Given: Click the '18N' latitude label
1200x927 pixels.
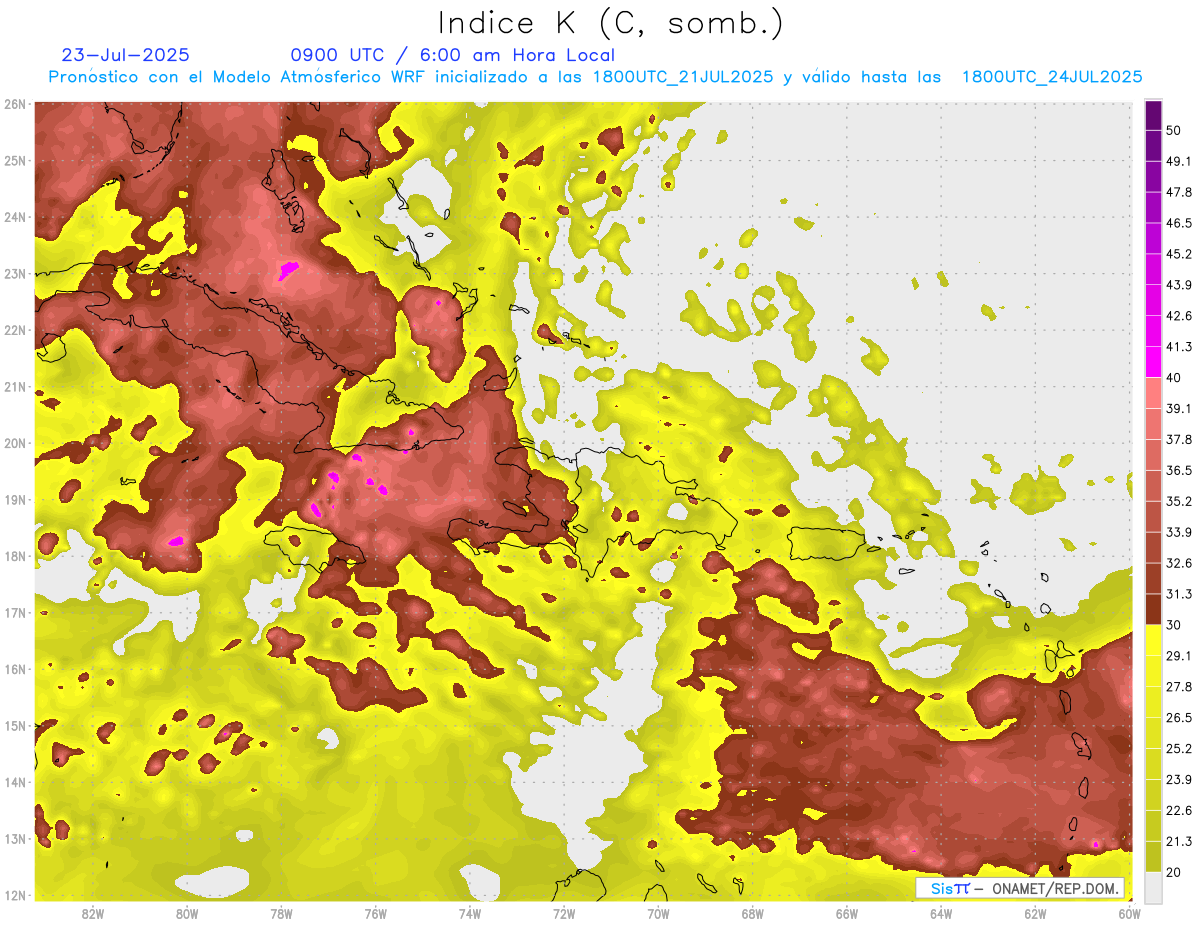Looking at the screenshot, I should [x=15, y=556].
